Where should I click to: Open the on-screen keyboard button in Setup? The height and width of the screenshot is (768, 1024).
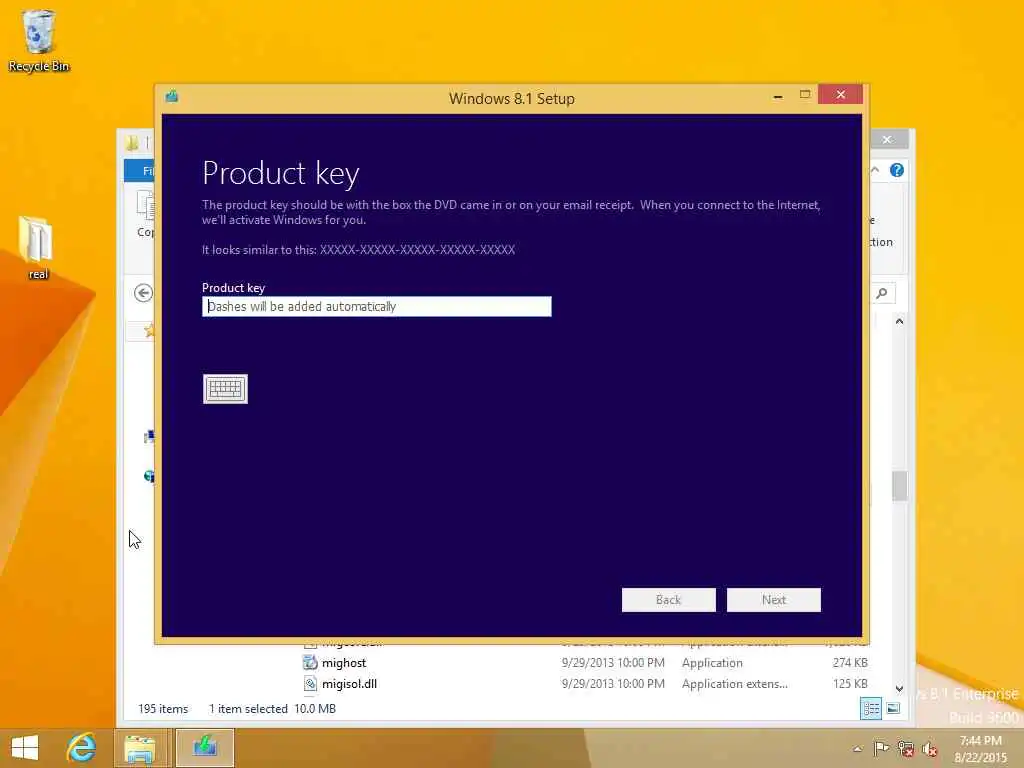coord(225,389)
